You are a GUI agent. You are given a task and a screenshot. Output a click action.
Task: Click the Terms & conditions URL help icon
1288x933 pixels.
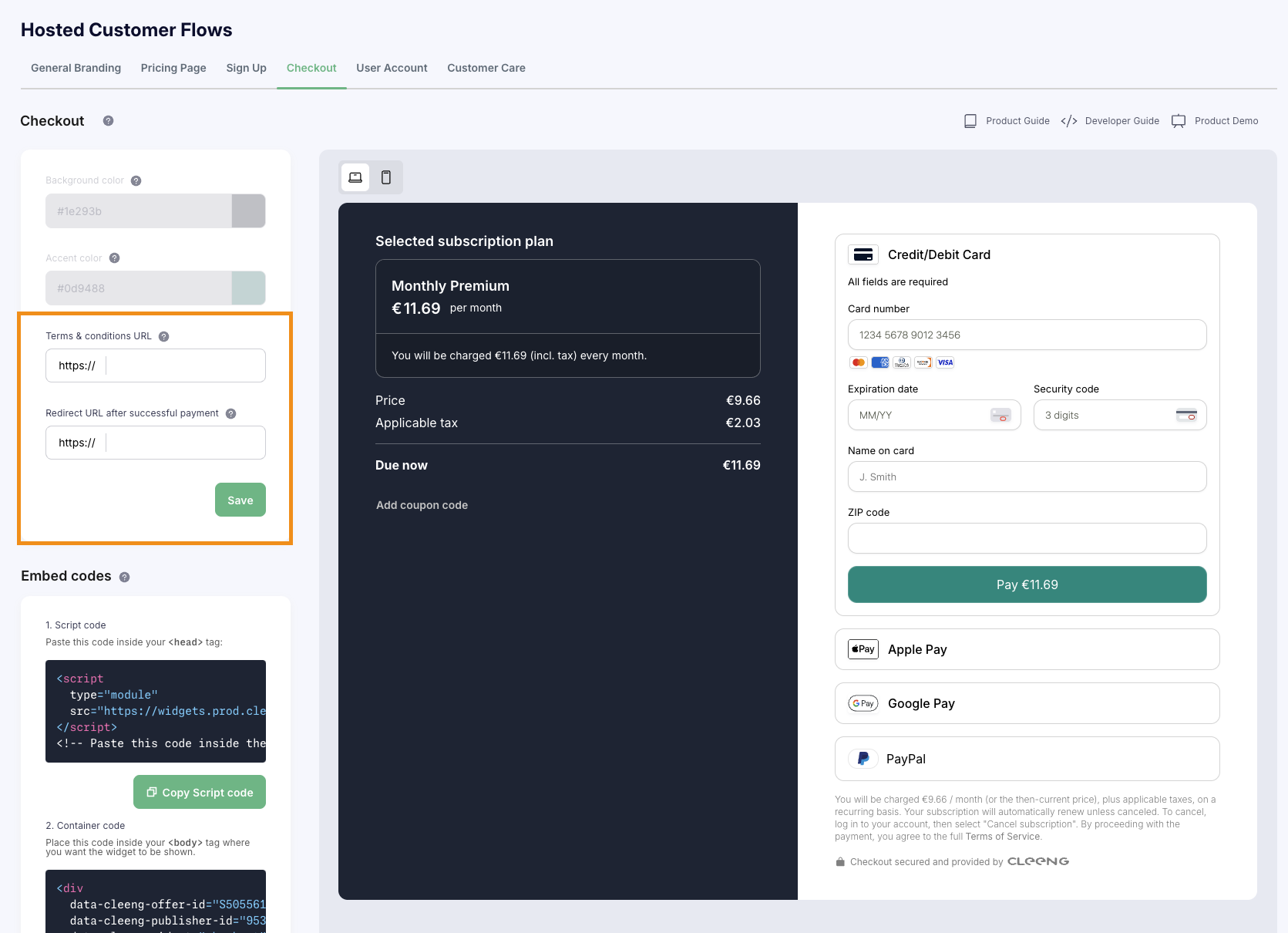click(164, 336)
